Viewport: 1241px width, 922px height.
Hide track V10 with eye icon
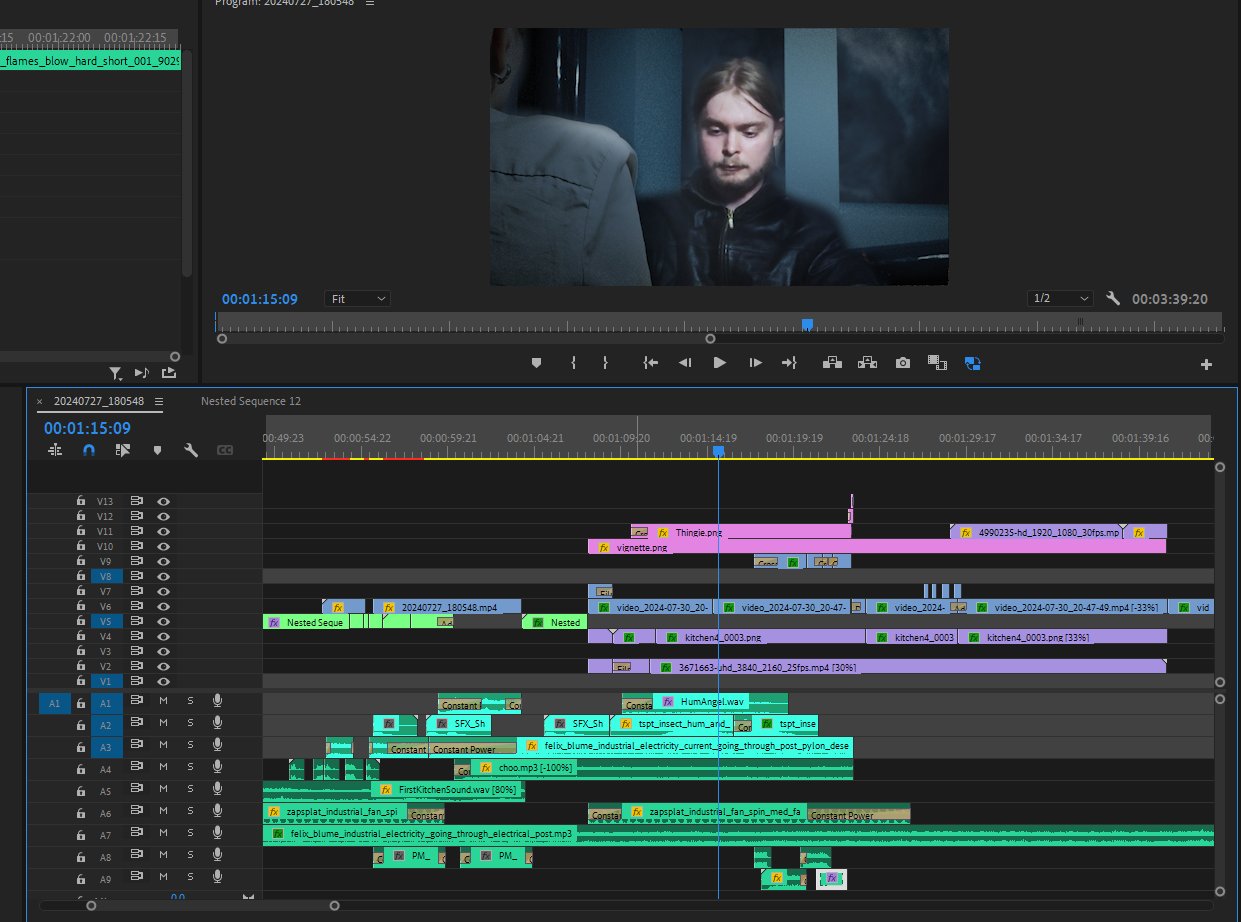(x=164, y=547)
